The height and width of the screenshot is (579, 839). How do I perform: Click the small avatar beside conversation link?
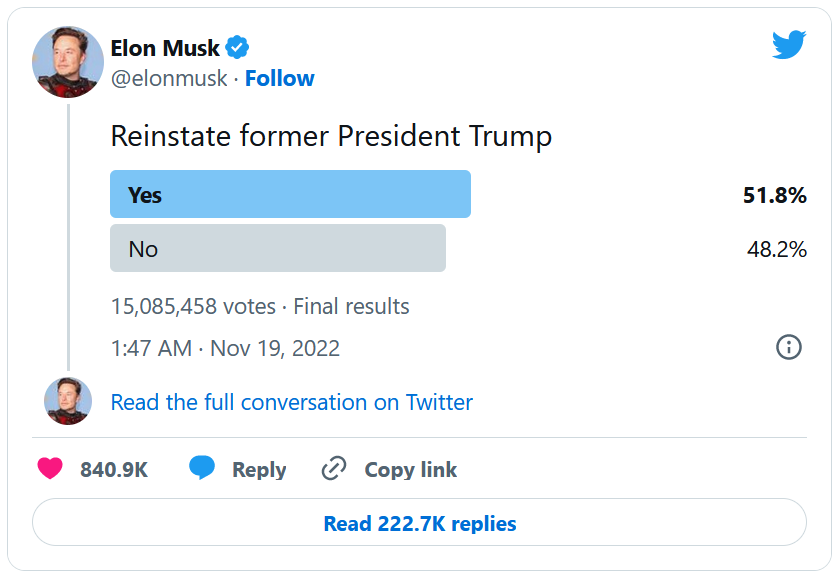pos(68,401)
